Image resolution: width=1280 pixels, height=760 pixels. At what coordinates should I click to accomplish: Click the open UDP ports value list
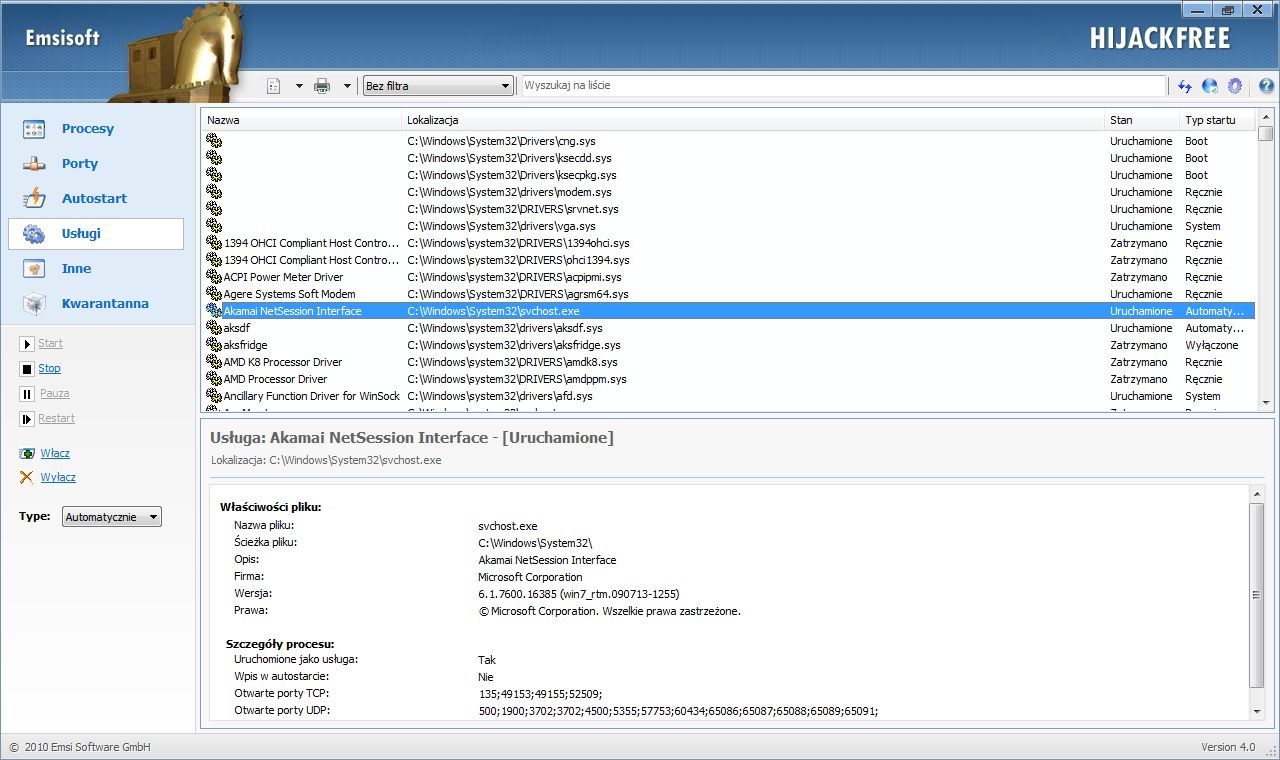678,711
